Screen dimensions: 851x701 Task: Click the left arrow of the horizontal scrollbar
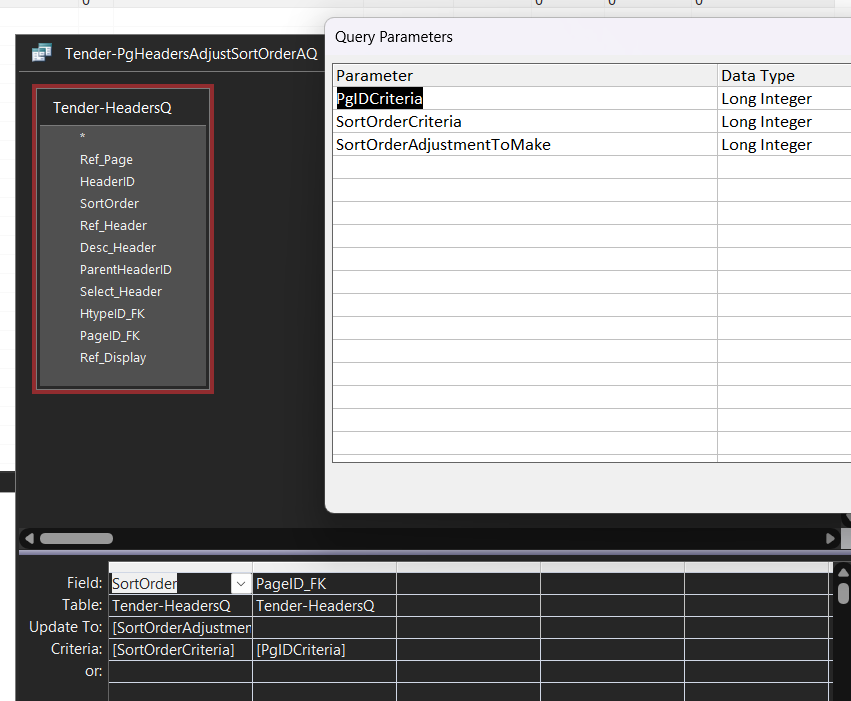29,538
